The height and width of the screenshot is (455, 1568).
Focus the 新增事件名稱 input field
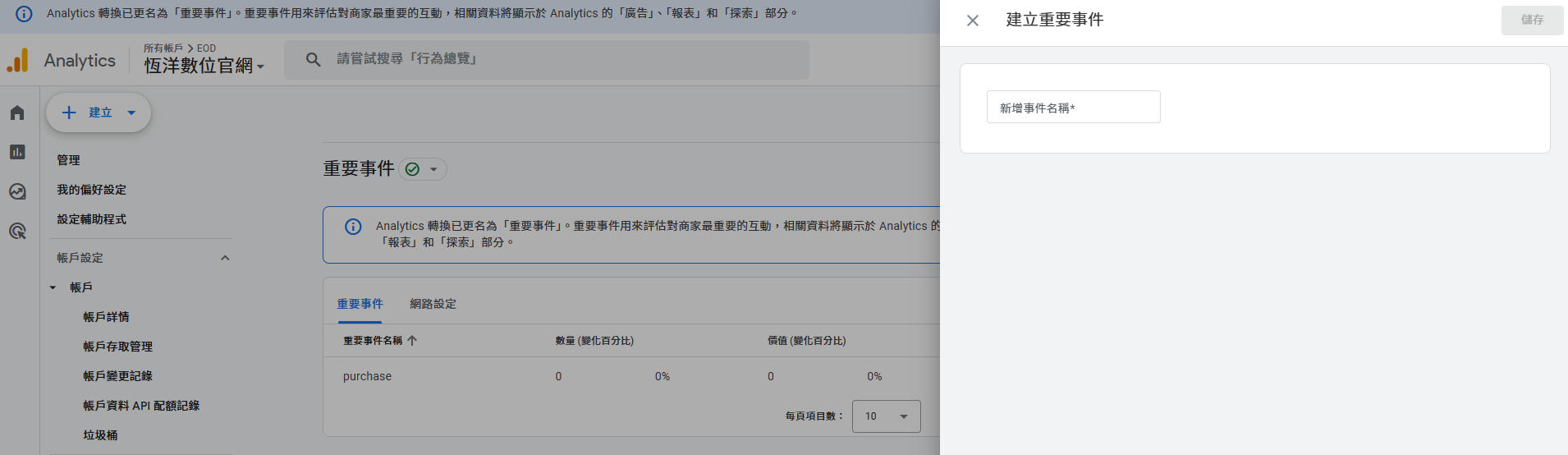pos(1073,108)
